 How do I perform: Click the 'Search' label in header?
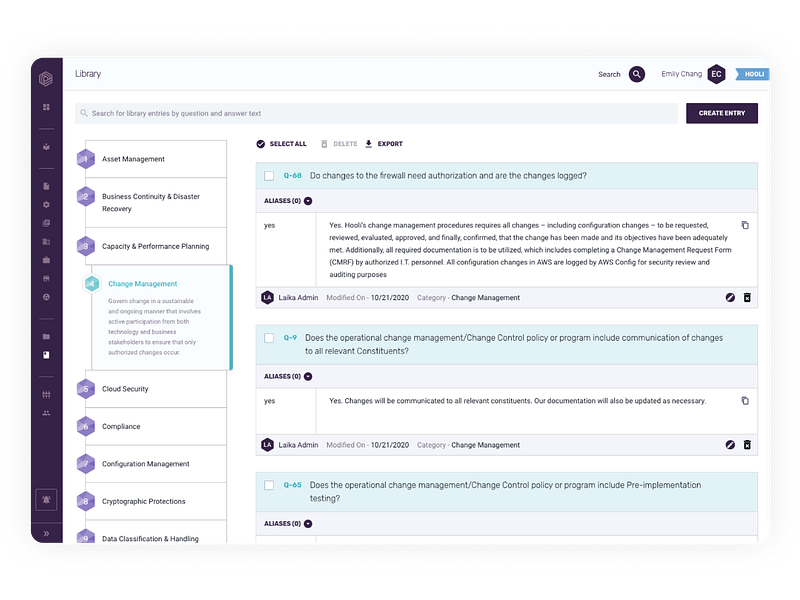tap(609, 74)
